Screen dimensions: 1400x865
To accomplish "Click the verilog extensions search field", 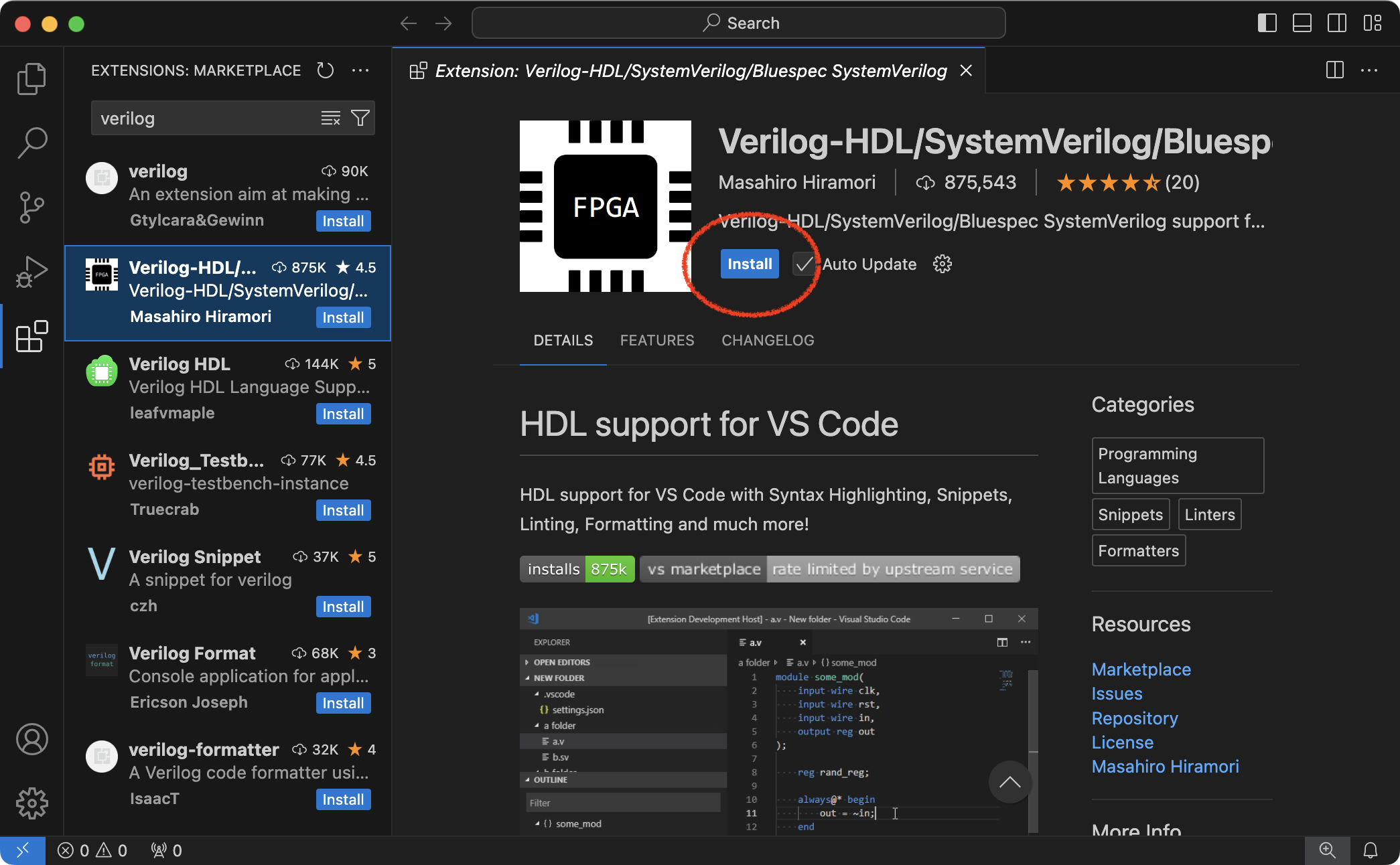I will point(201,119).
